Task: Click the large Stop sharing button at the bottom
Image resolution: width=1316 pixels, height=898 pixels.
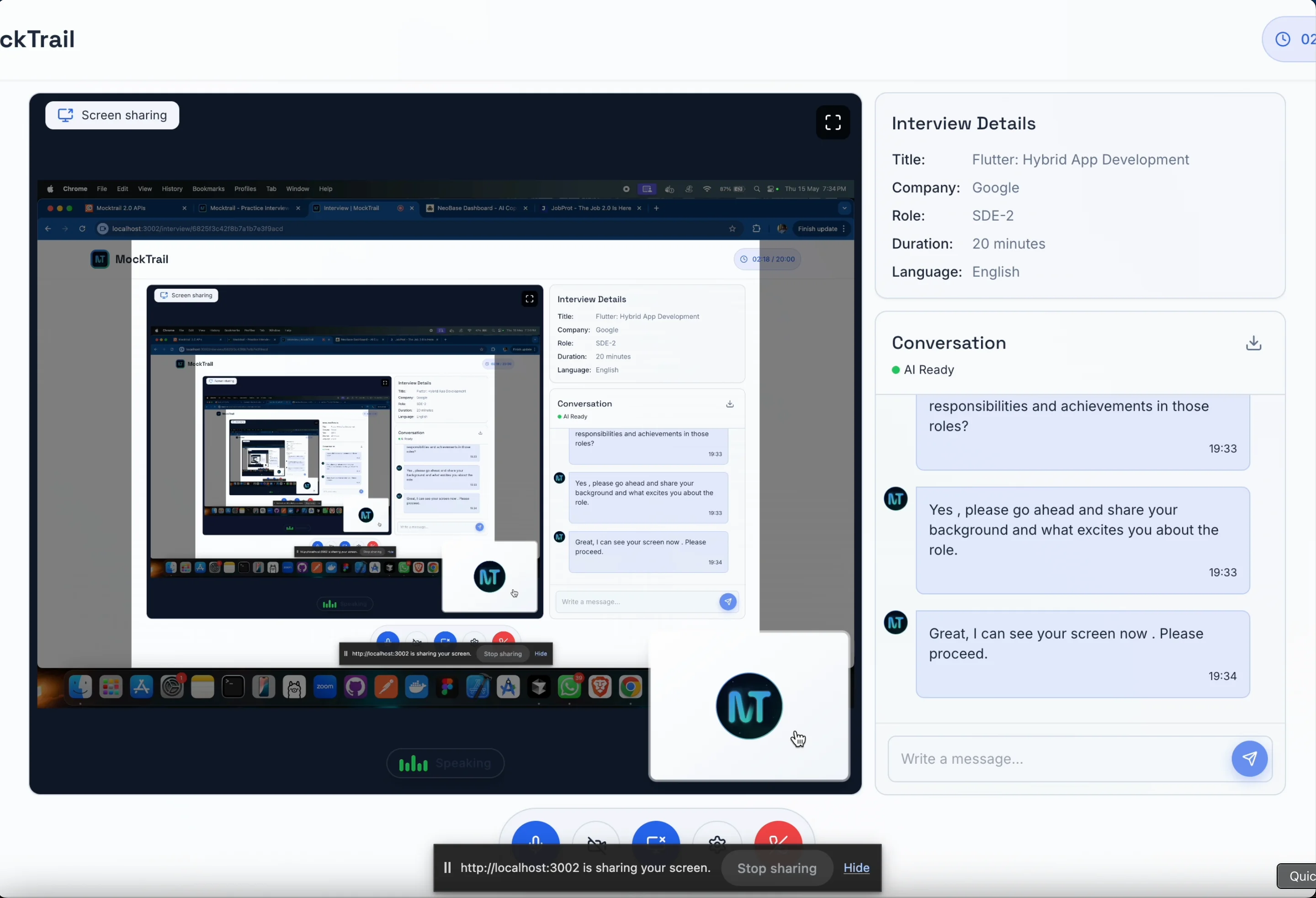Action: 776,868
